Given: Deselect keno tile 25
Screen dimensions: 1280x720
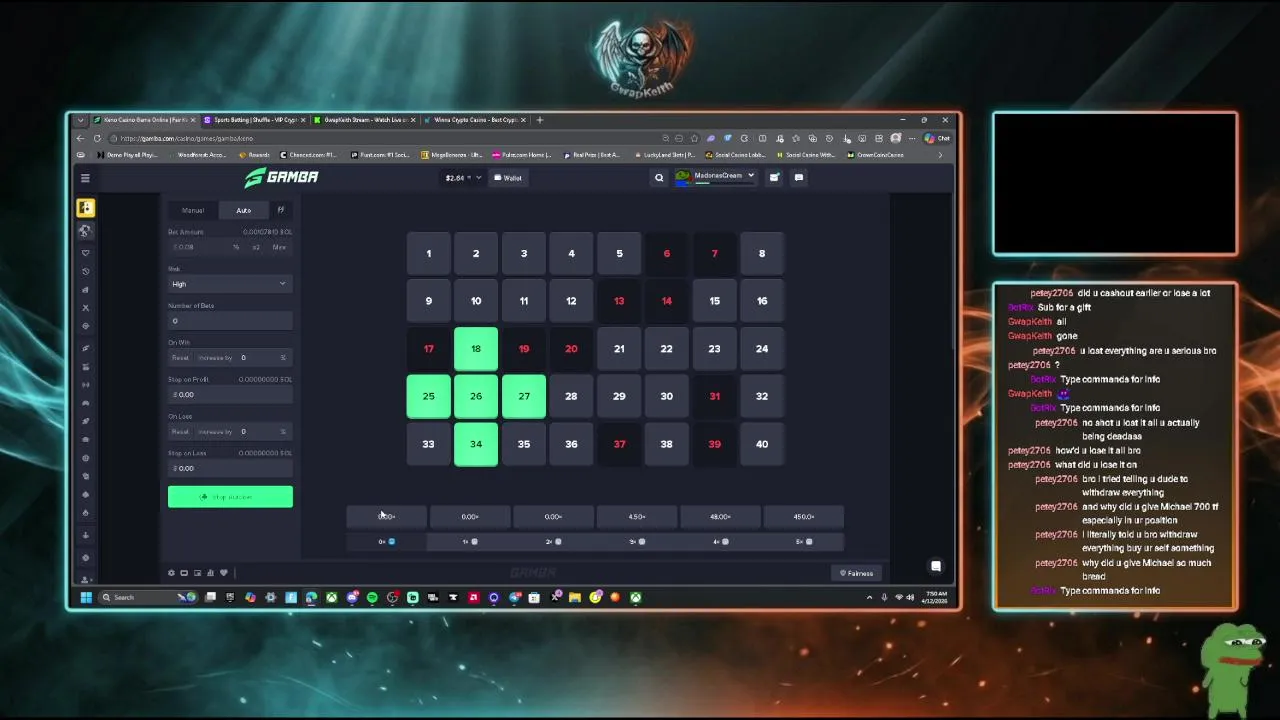Looking at the screenshot, I should point(428,396).
